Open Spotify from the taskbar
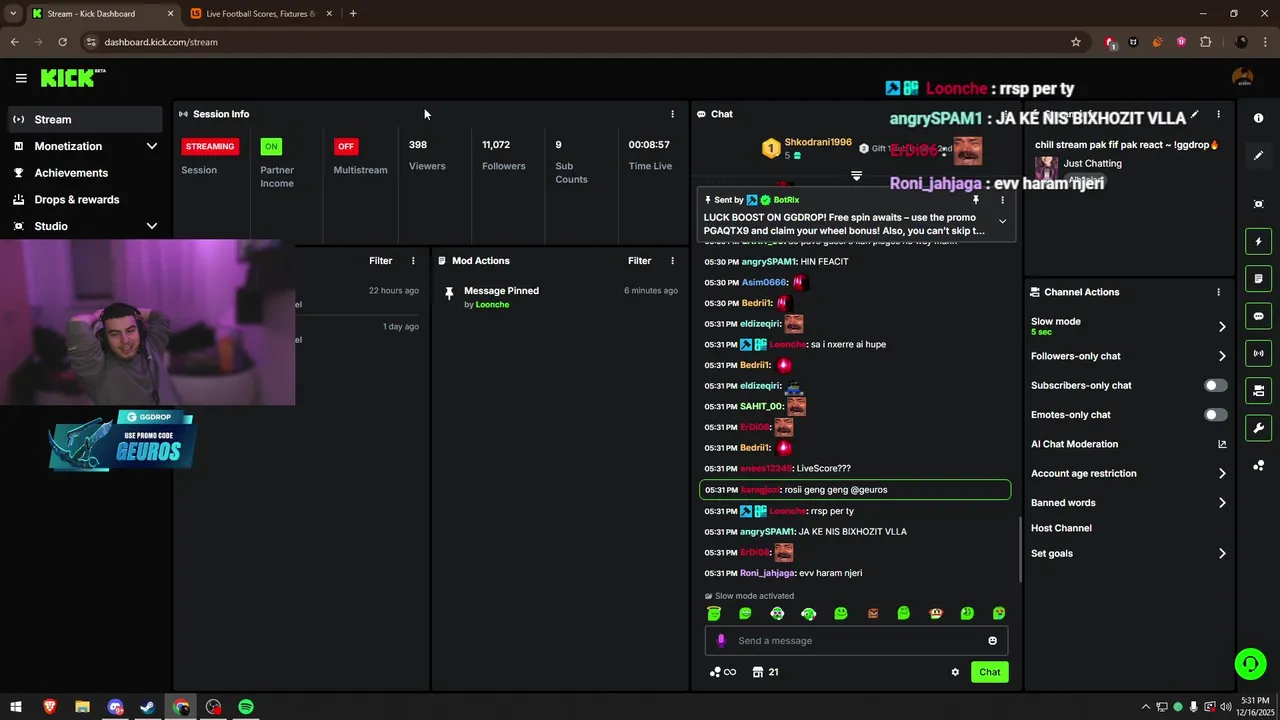Viewport: 1280px width, 720px height. coord(246,707)
